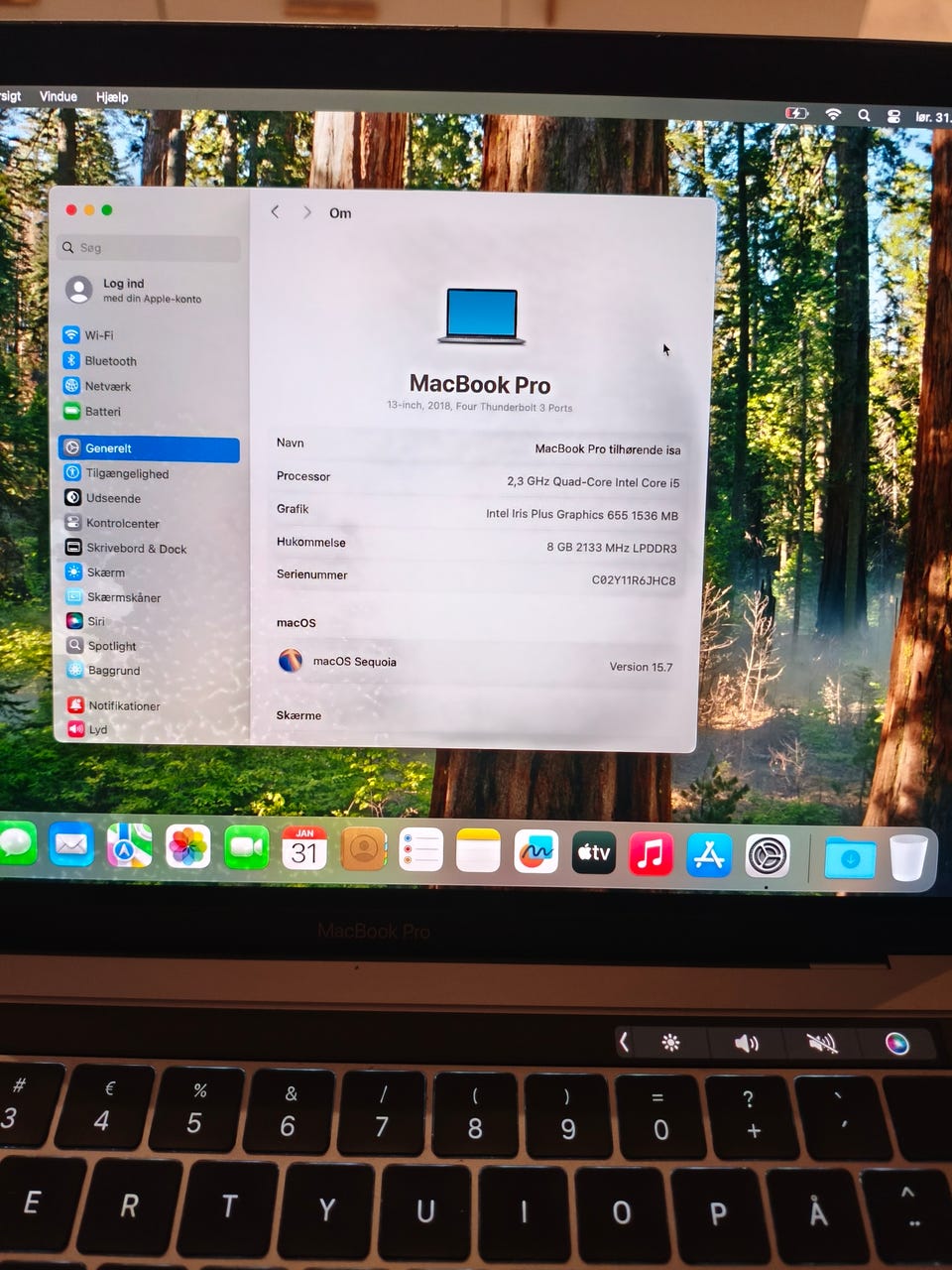Open the Vindue menu
Image resolution: width=952 pixels, height=1270 pixels.
[59, 96]
